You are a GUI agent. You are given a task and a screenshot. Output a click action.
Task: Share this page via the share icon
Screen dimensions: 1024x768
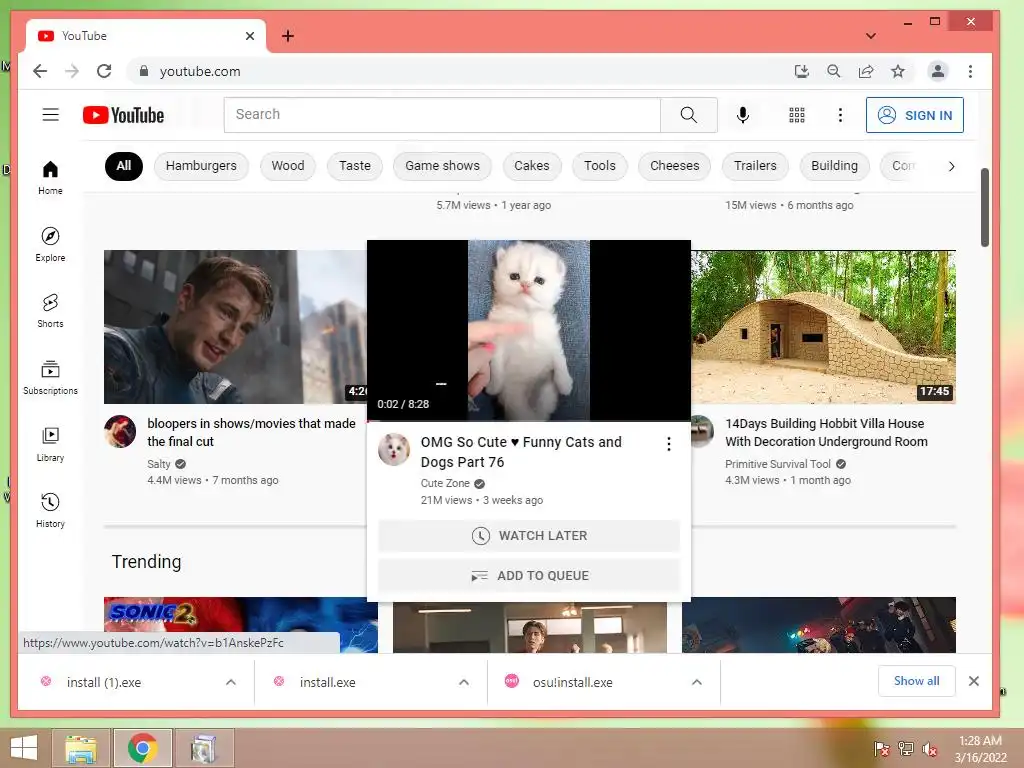coord(866,71)
